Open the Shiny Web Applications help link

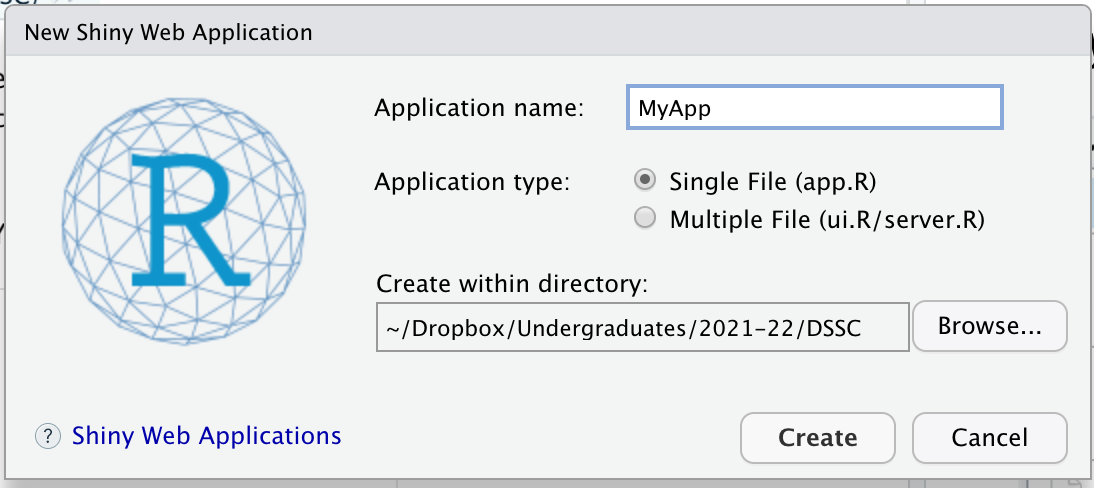click(x=207, y=436)
